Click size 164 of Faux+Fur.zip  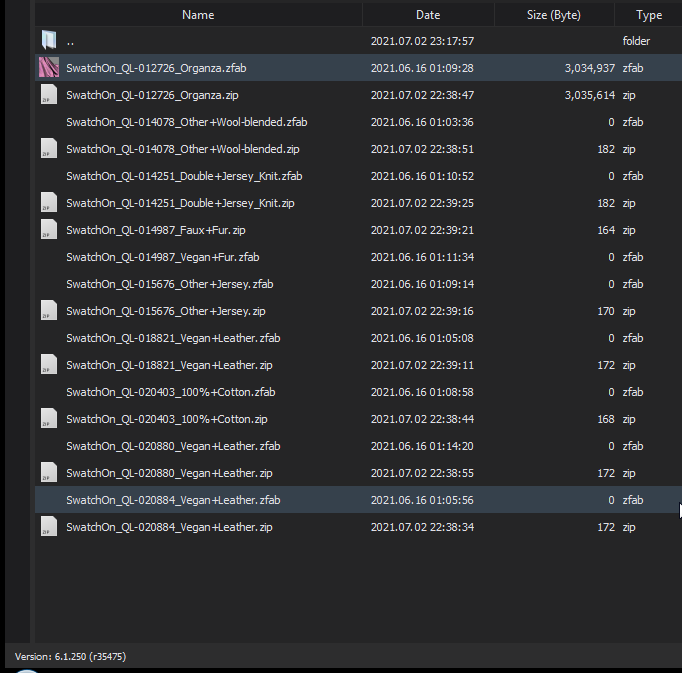click(x=606, y=230)
